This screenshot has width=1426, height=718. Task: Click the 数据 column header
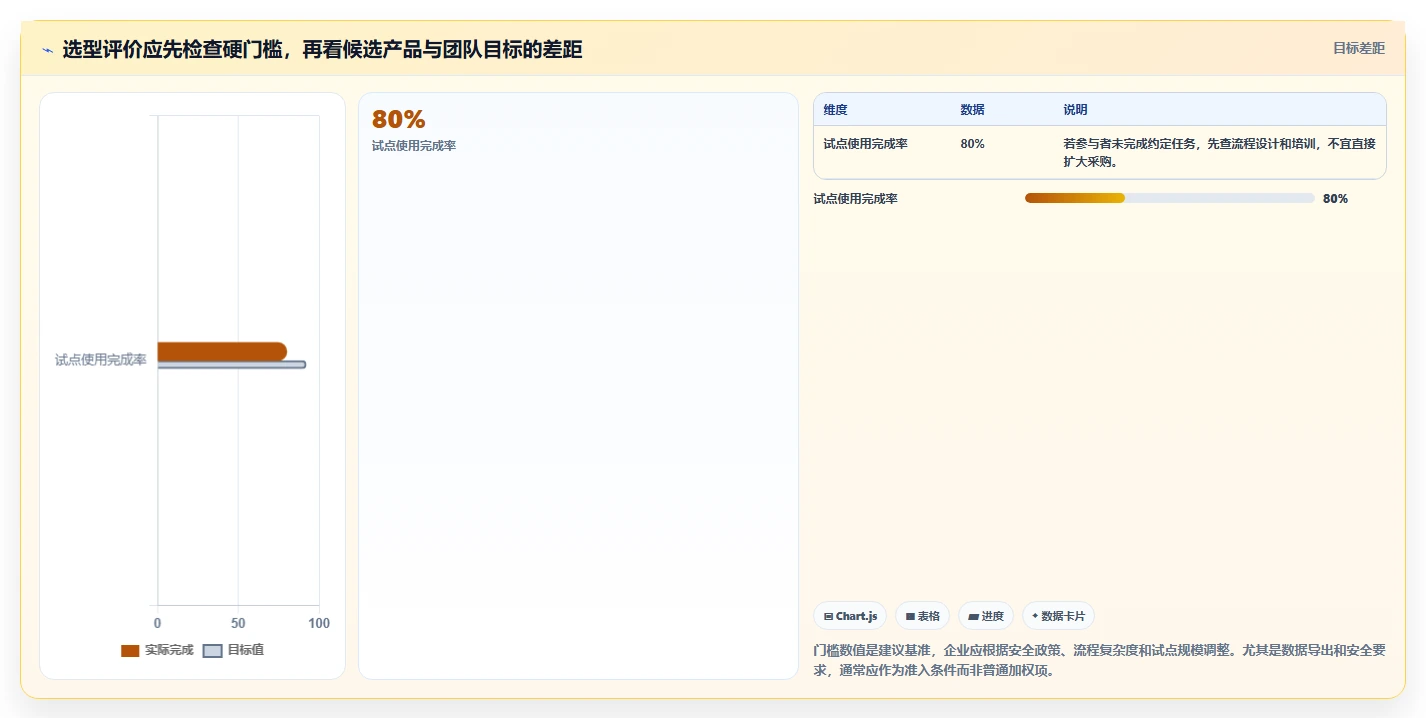click(972, 110)
